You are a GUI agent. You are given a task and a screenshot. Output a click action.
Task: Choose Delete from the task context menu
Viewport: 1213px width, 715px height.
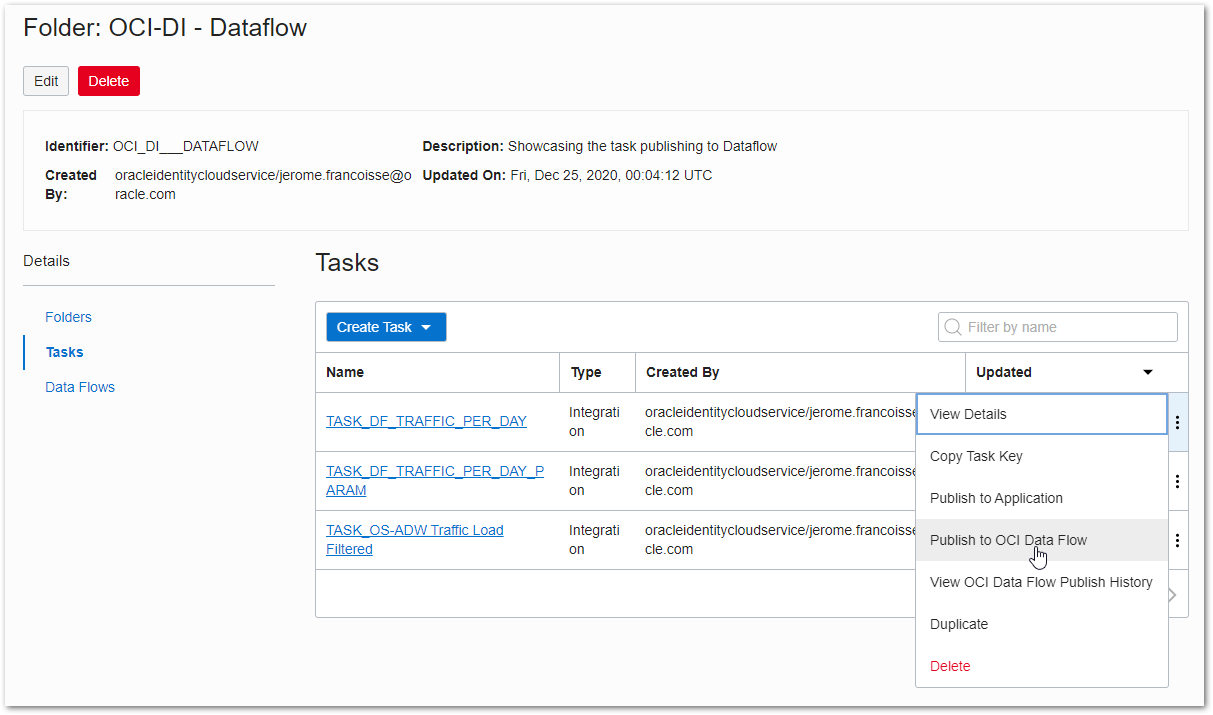click(x=950, y=666)
